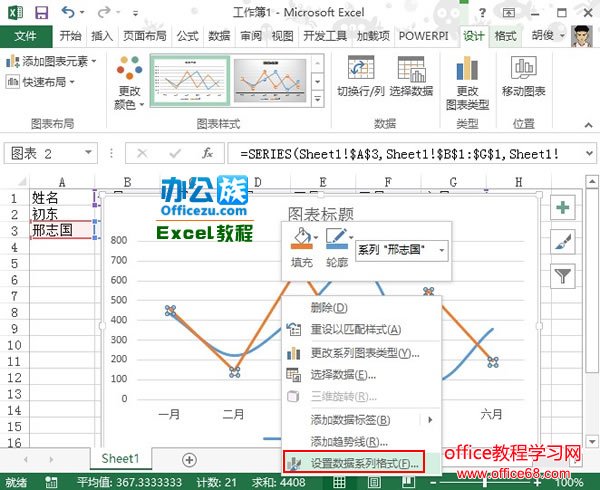The image size is (600, 490).
Task: Expand chart styles gallery more arrow
Action: [x=317, y=99]
